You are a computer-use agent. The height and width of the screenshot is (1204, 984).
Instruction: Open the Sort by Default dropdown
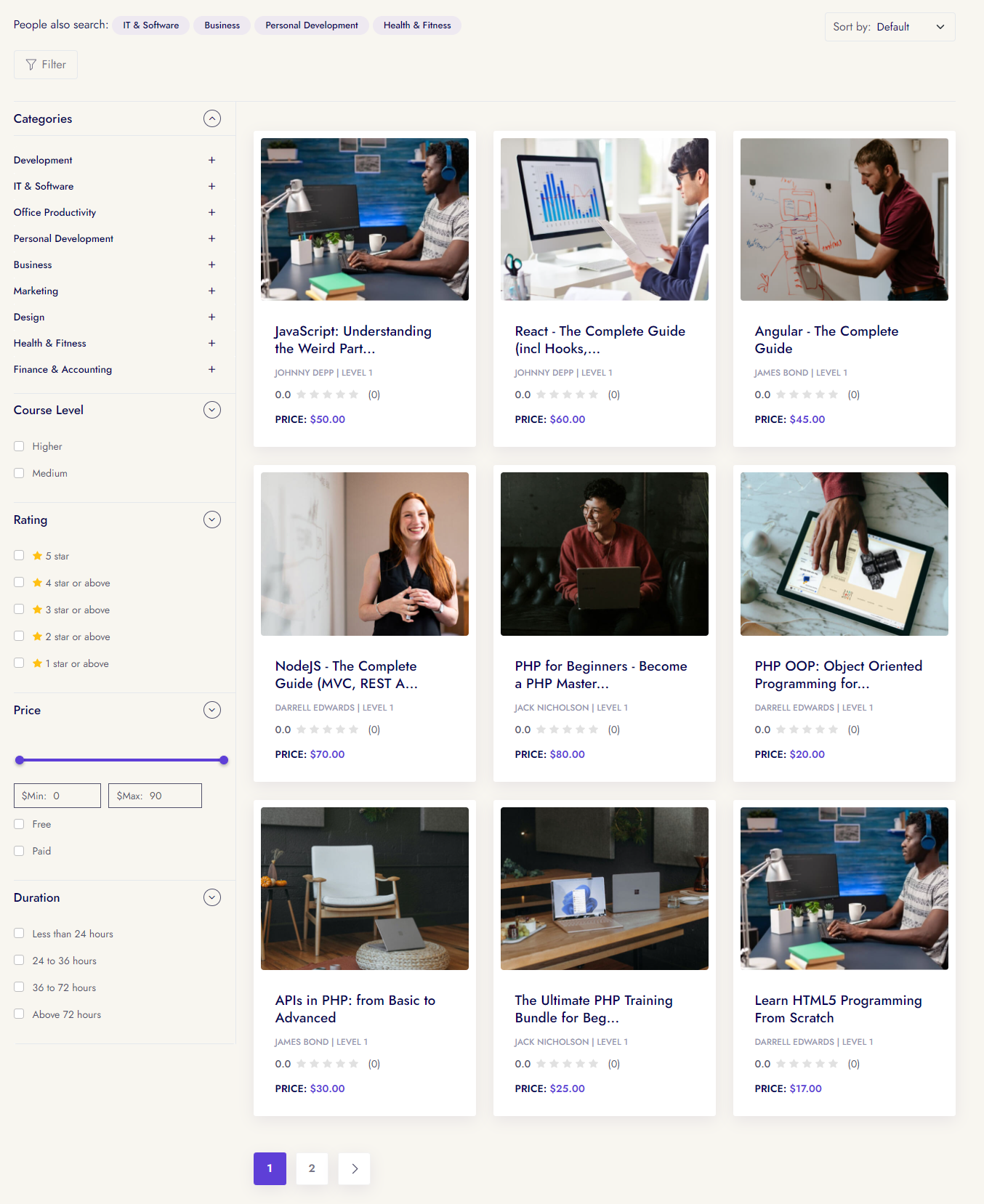tap(890, 27)
